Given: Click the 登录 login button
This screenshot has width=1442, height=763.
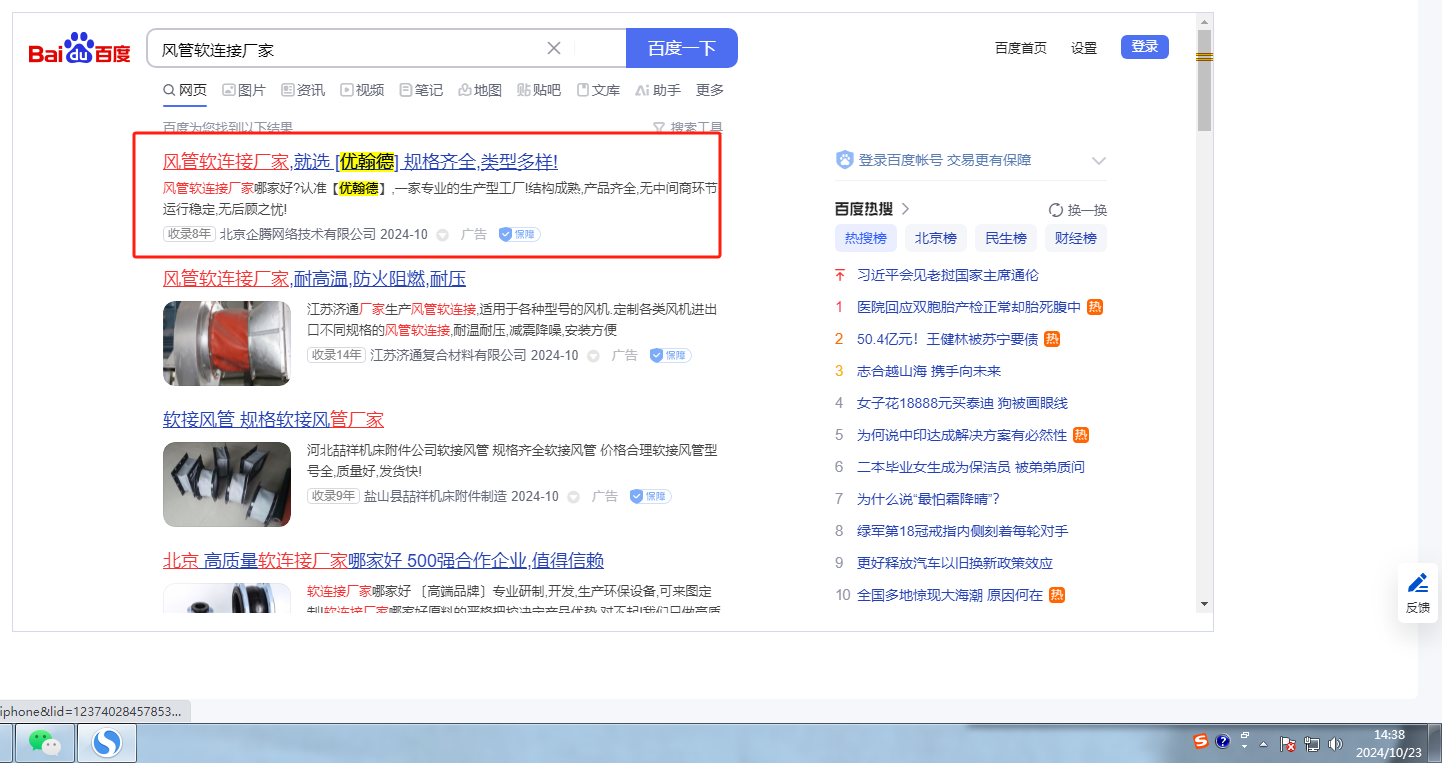Looking at the screenshot, I should 1144,47.
